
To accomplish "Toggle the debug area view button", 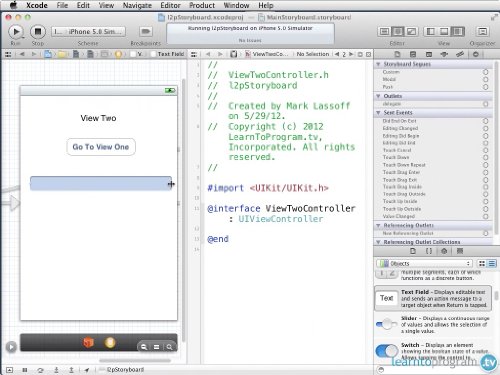I will tap(444, 32).
